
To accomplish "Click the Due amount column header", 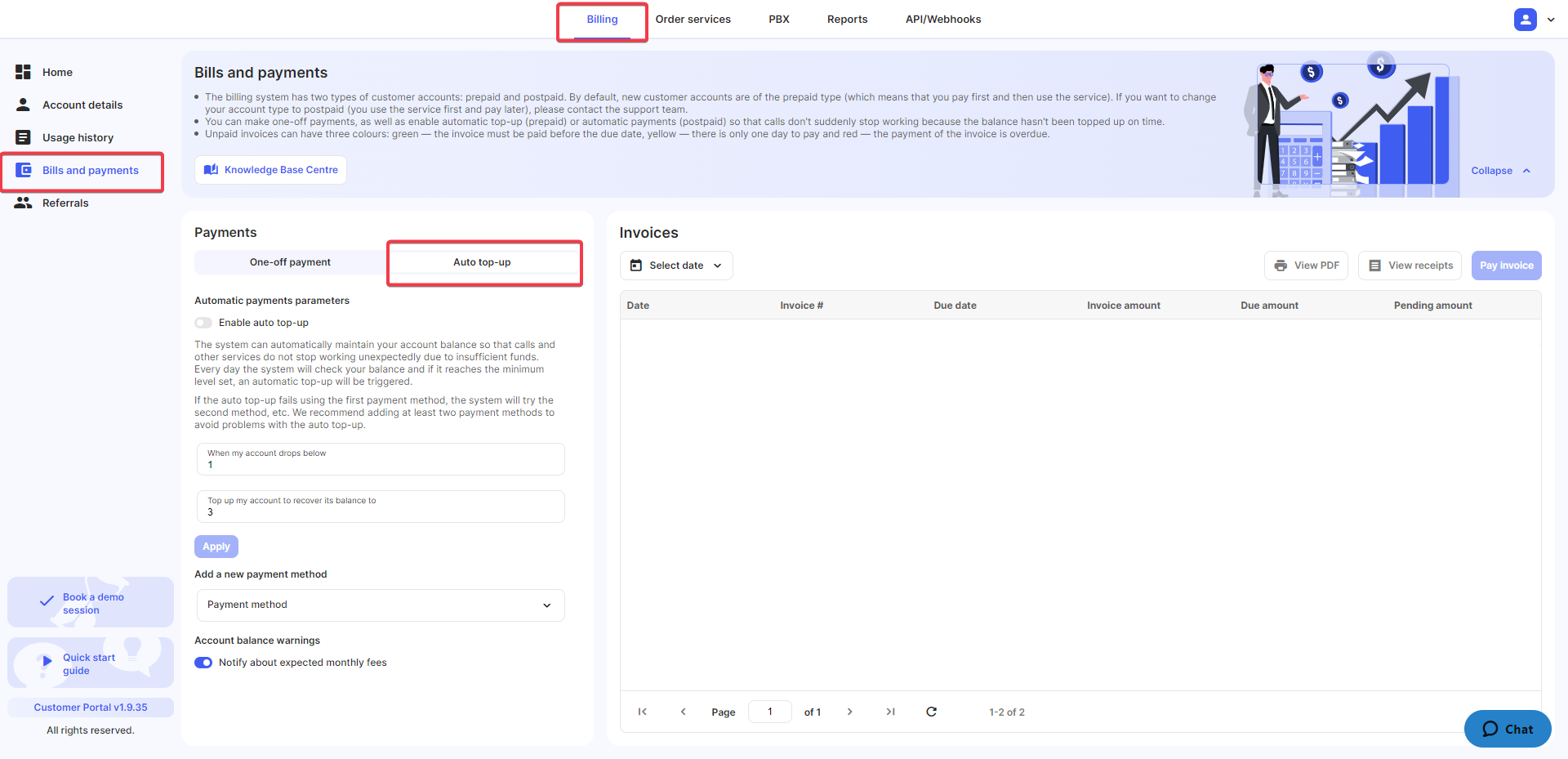I will click(x=1269, y=306).
